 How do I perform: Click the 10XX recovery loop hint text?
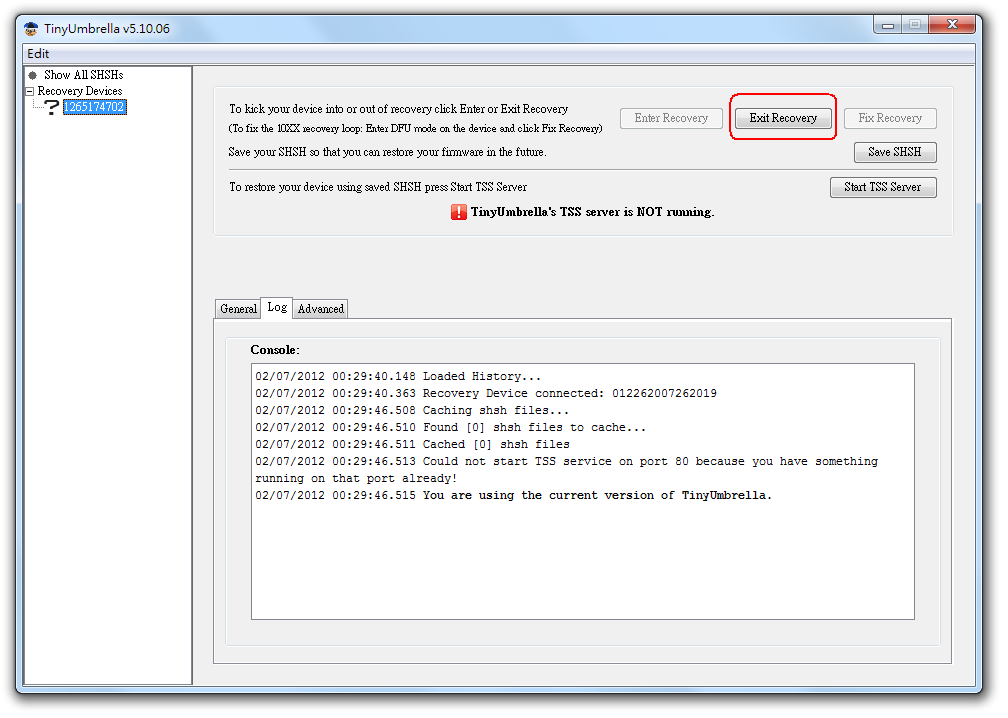click(415, 129)
